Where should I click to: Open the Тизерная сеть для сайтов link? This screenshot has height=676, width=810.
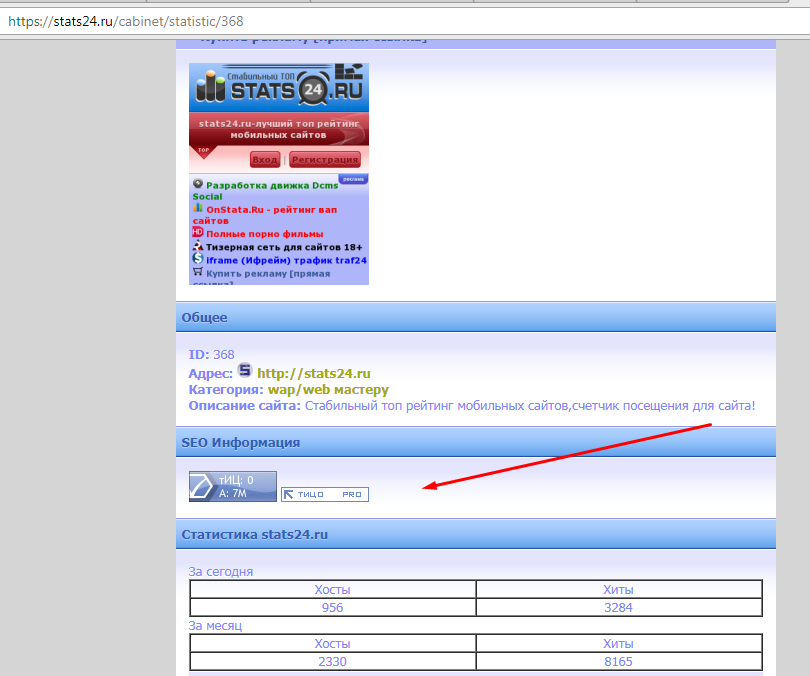coord(284,247)
